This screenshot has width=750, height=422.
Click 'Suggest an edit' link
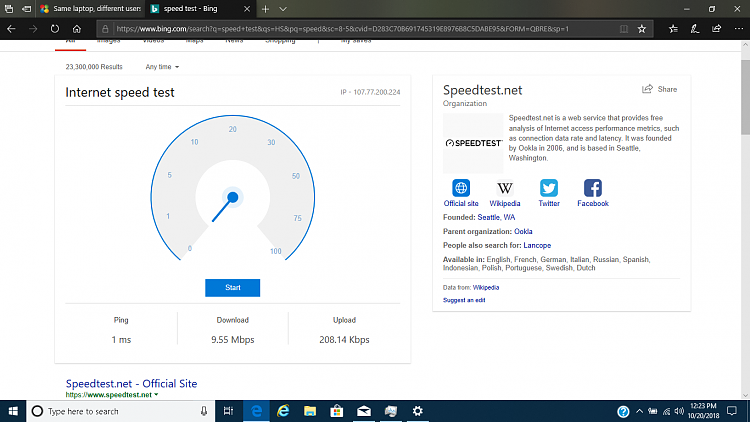pyautogui.click(x=464, y=300)
